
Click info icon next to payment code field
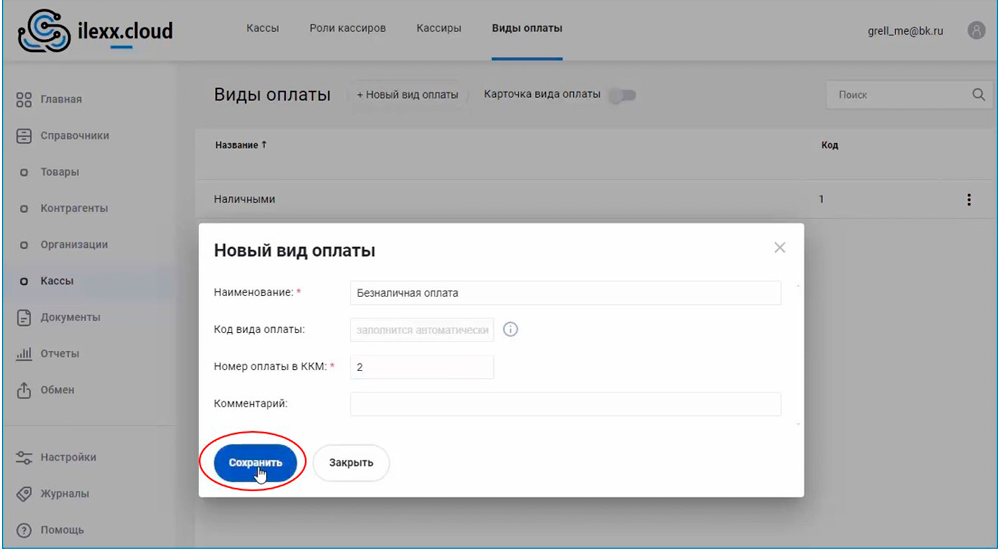510,330
